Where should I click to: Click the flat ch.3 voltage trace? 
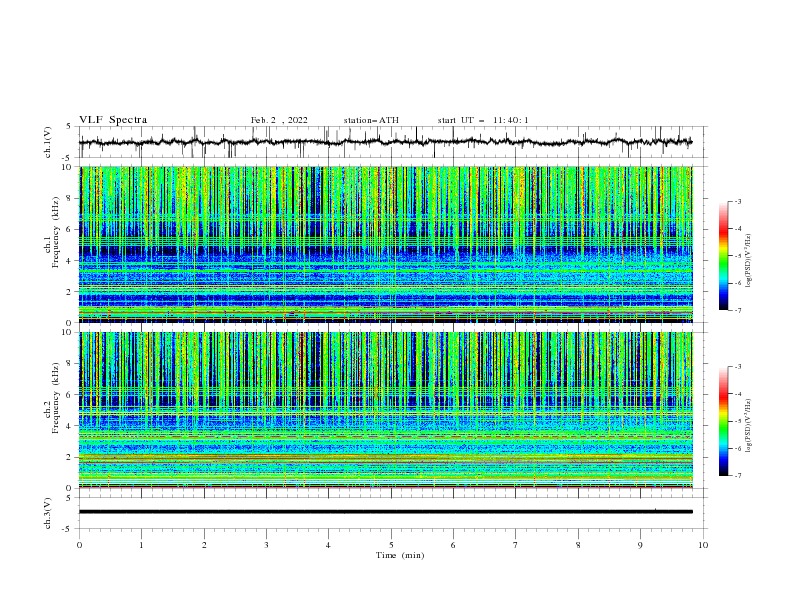tap(385, 512)
